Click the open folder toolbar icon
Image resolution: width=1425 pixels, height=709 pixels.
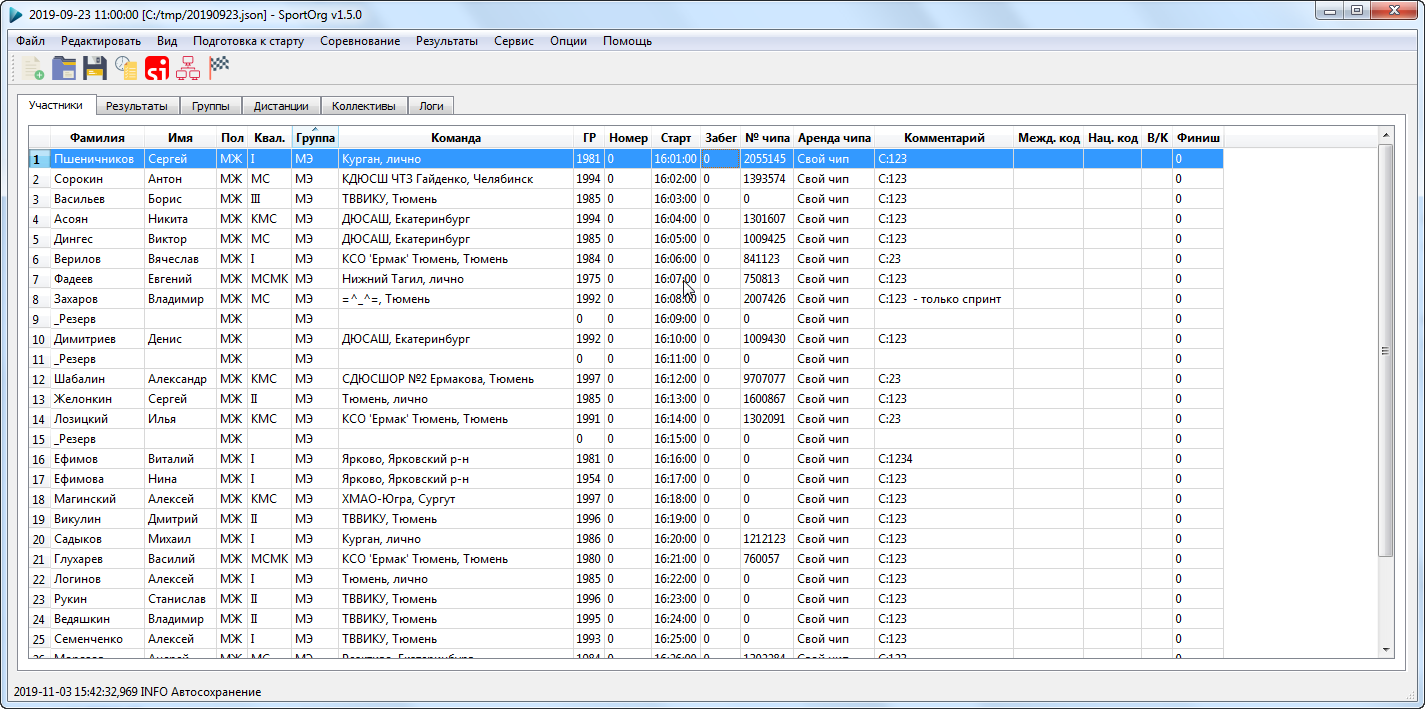pyautogui.click(x=64, y=68)
